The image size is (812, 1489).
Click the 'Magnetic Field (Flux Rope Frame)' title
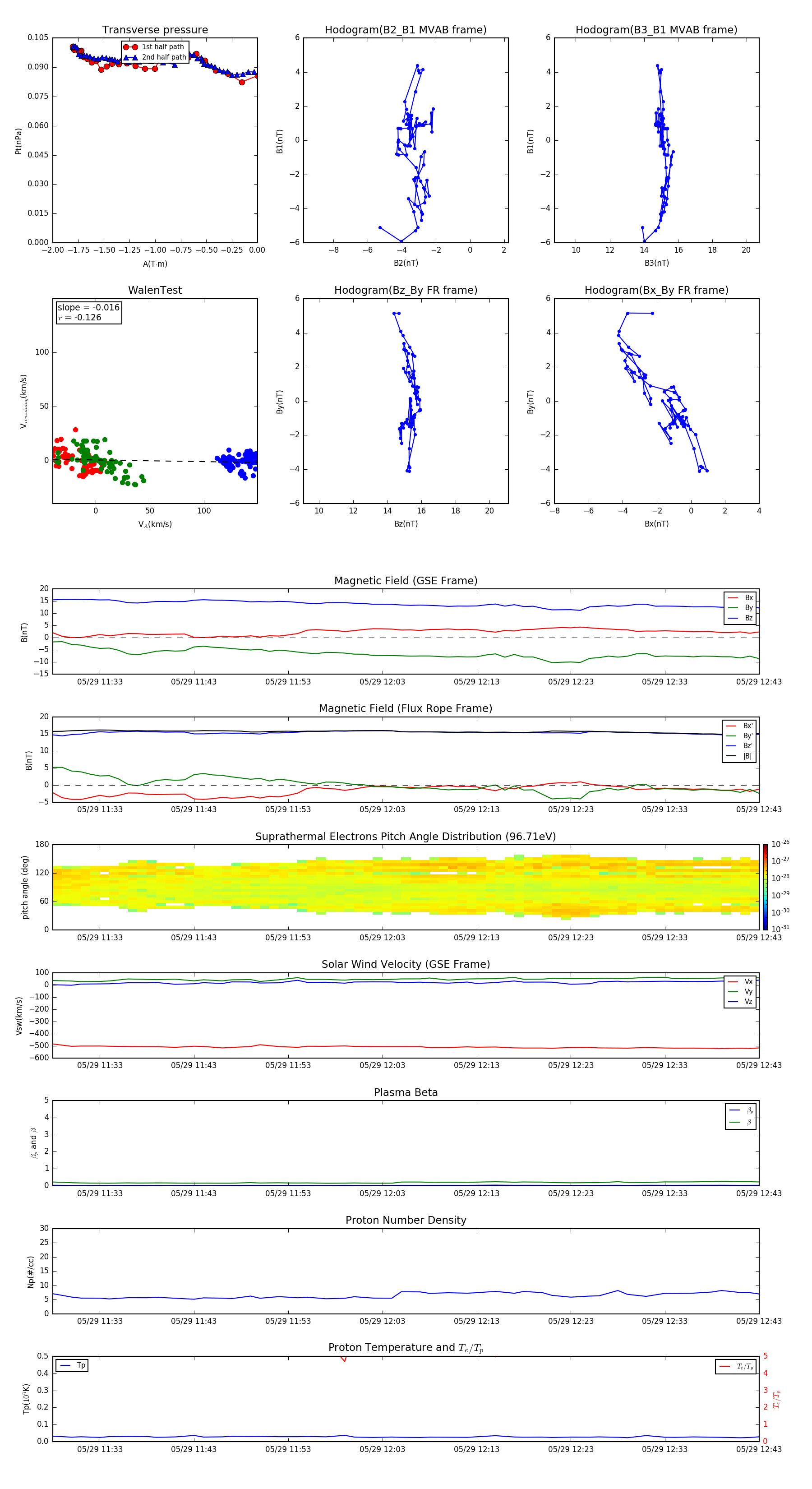(406, 709)
